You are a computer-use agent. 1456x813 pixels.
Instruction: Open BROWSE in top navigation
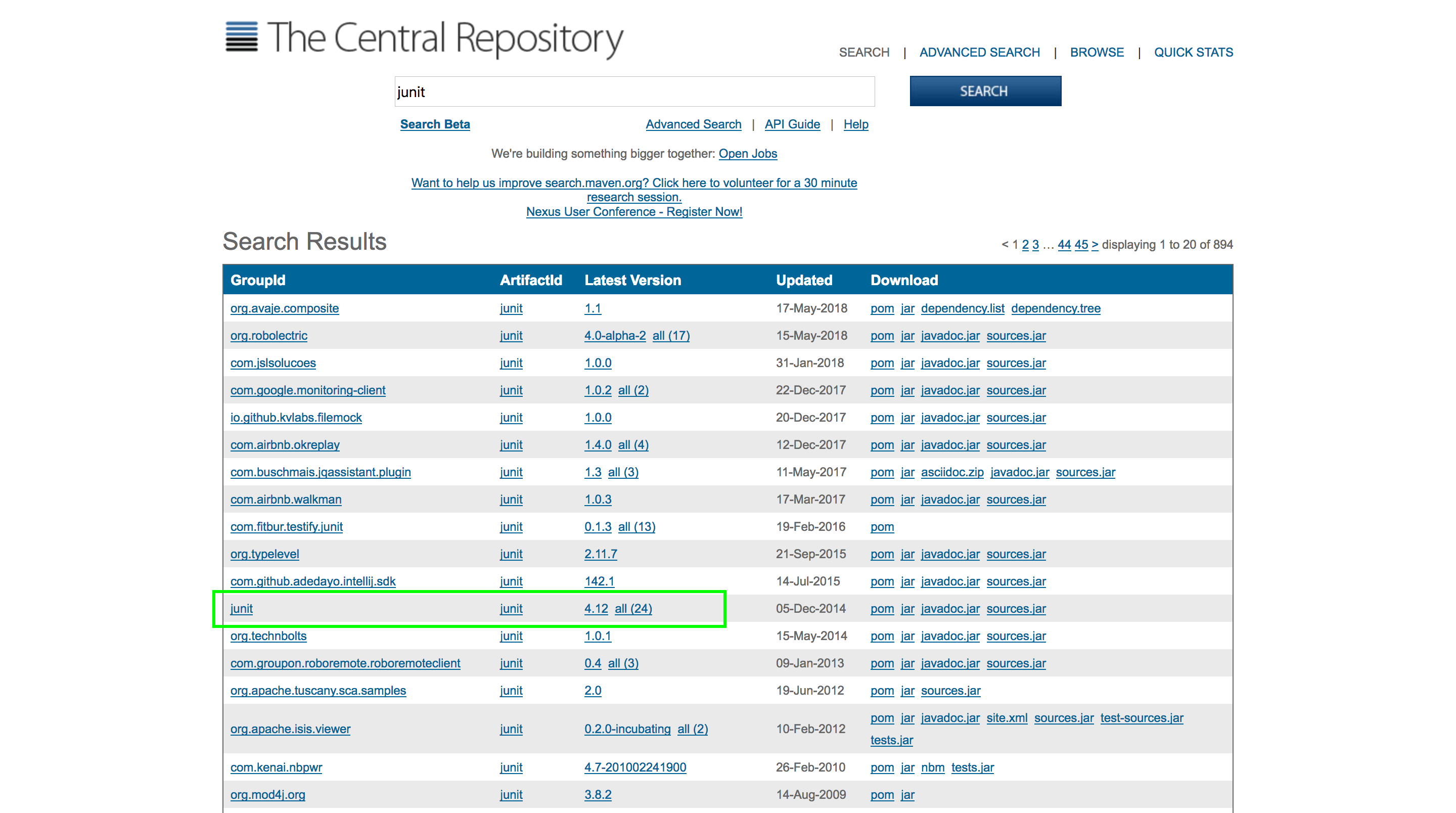(1096, 52)
